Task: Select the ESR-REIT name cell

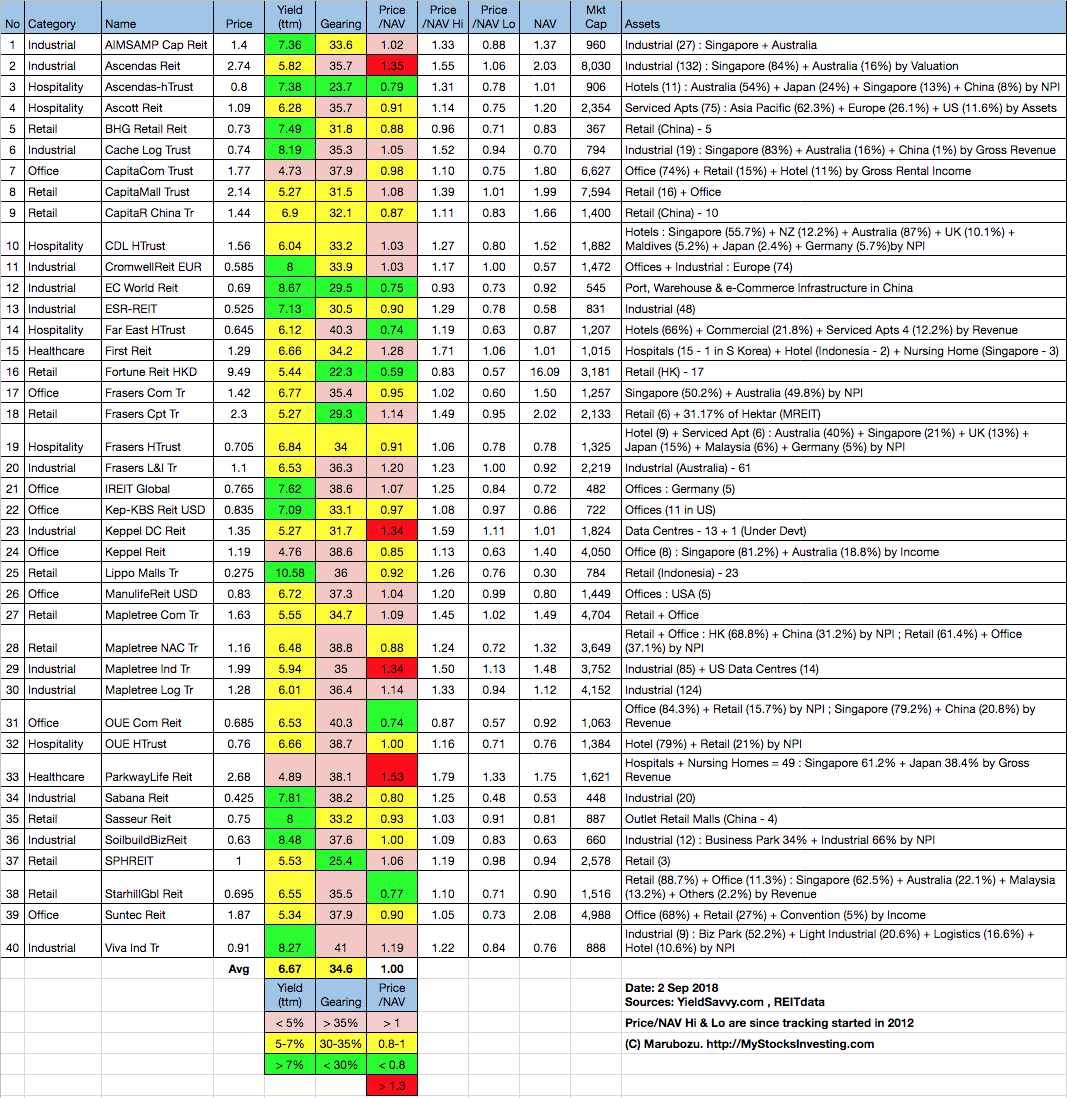Action: (157, 309)
